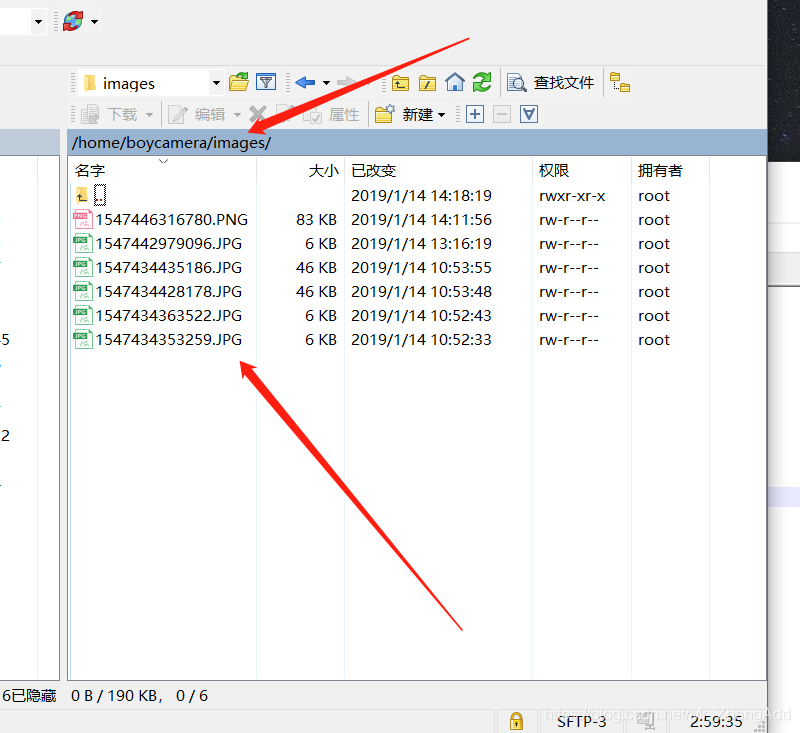Screen dimensions: 800x733
Task: Click the greyed-out forward arrow icon
Action: point(347,82)
